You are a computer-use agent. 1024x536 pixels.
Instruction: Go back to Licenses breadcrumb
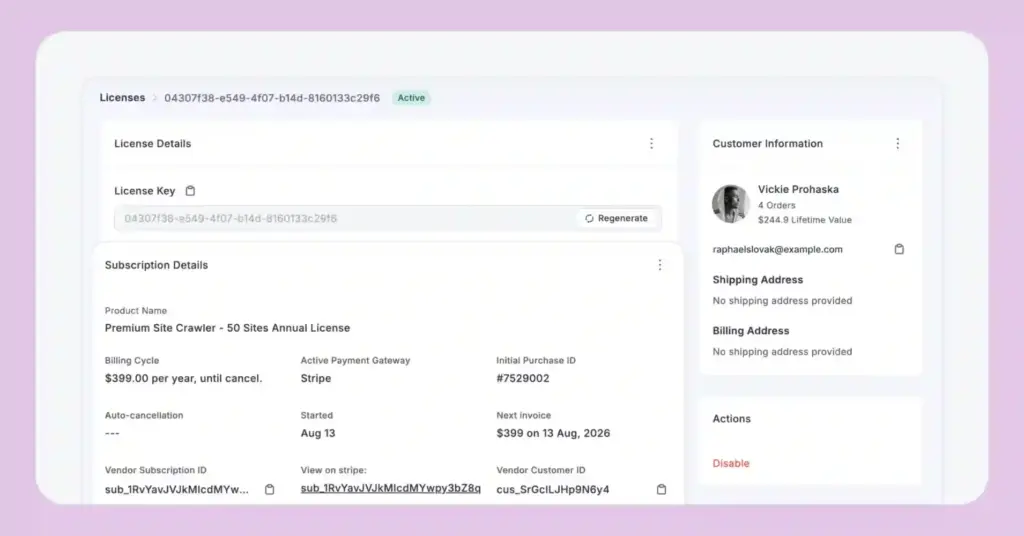click(122, 98)
